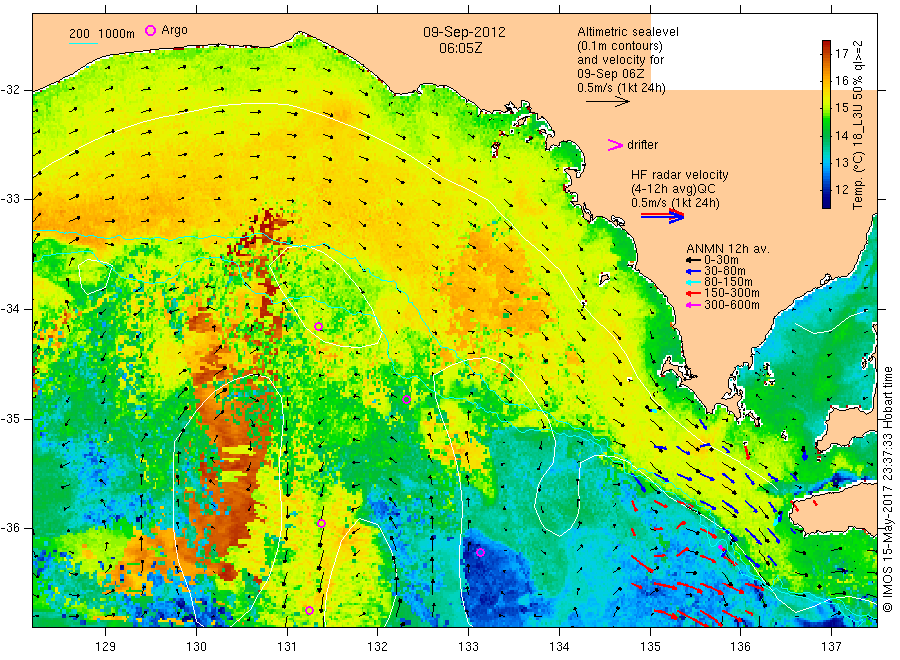This screenshot has width=900, height=660.
Task: Select the magenta 300-600m ANMN arrow
Action: coord(693,305)
